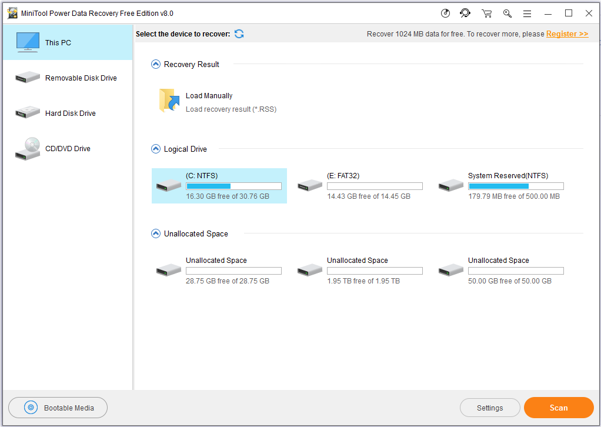
Task: Click the Bootable Media button
Action: (x=58, y=408)
